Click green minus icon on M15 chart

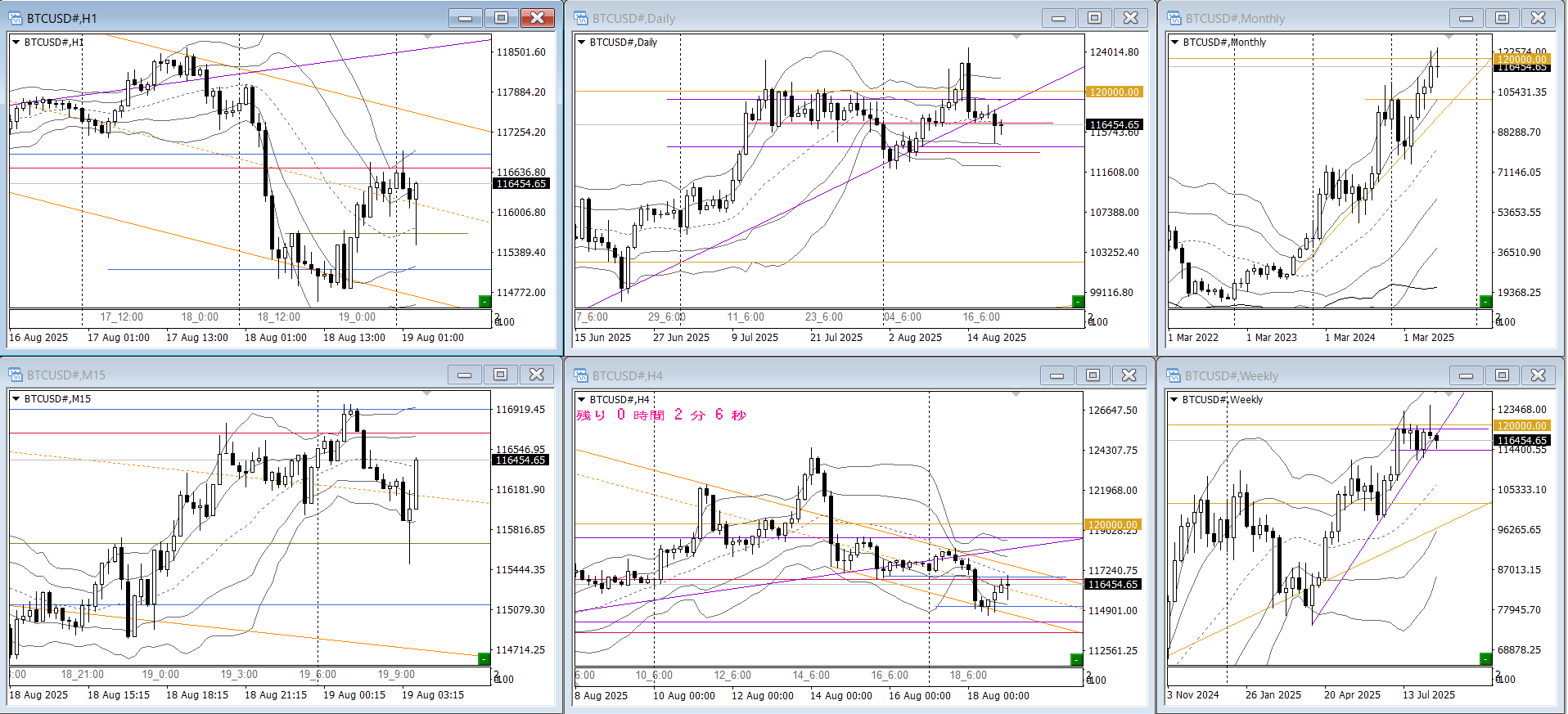coord(484,659)
